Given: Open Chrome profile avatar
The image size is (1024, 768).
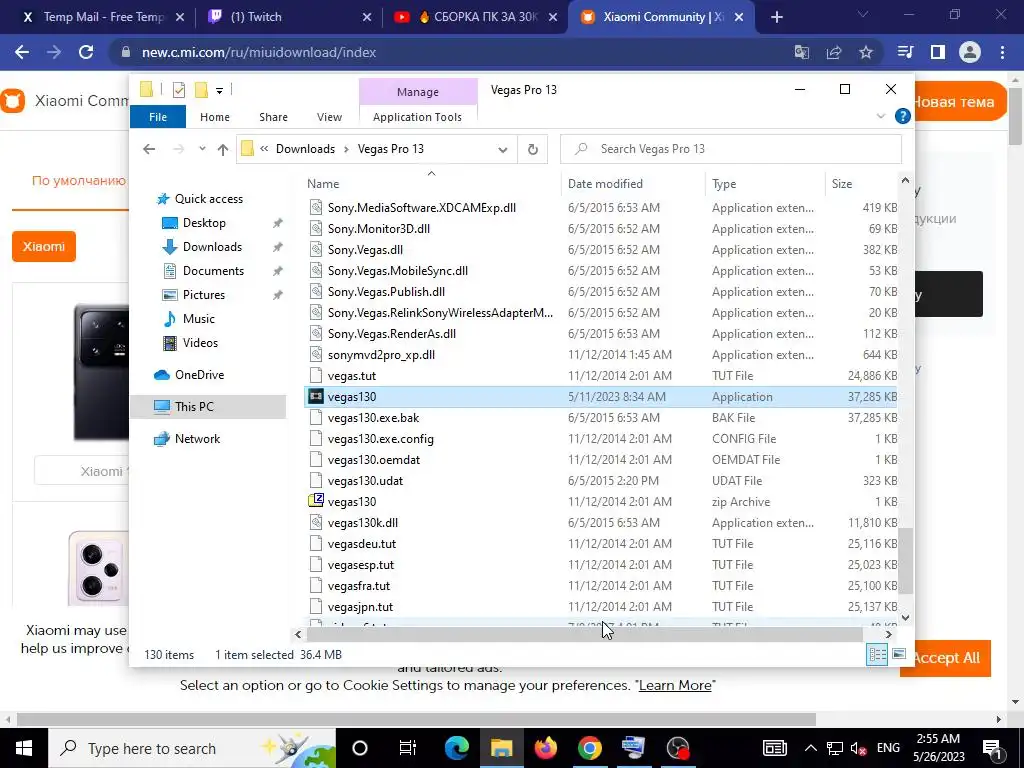Looking at the screenshot, I should pyautogui.click(x=970, y=52).
